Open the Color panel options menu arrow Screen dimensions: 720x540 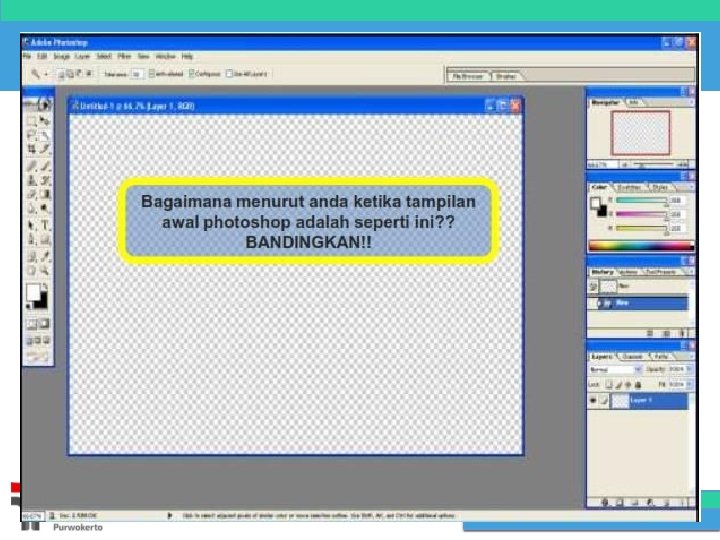tap(690, 187)
